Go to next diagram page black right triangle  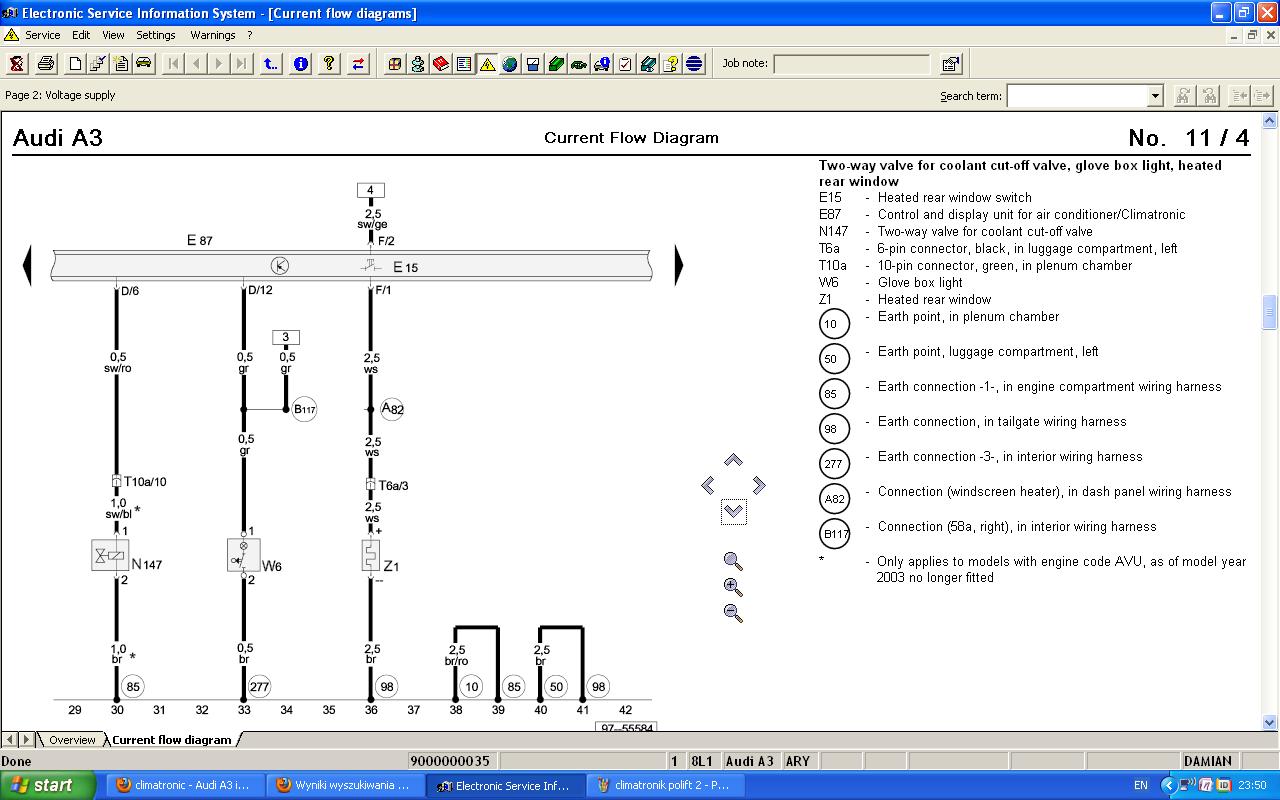pos(679,265)
